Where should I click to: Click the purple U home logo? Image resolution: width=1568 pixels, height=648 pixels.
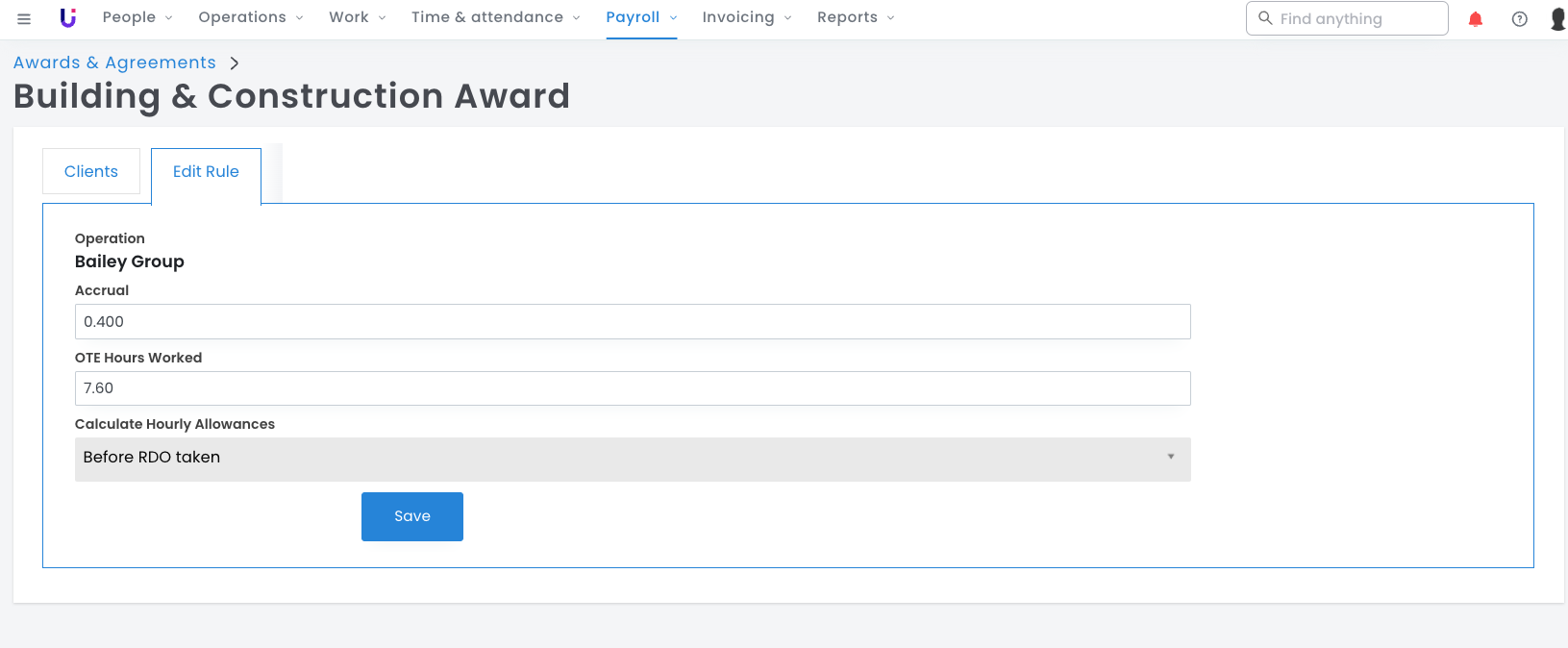point(67,18)
